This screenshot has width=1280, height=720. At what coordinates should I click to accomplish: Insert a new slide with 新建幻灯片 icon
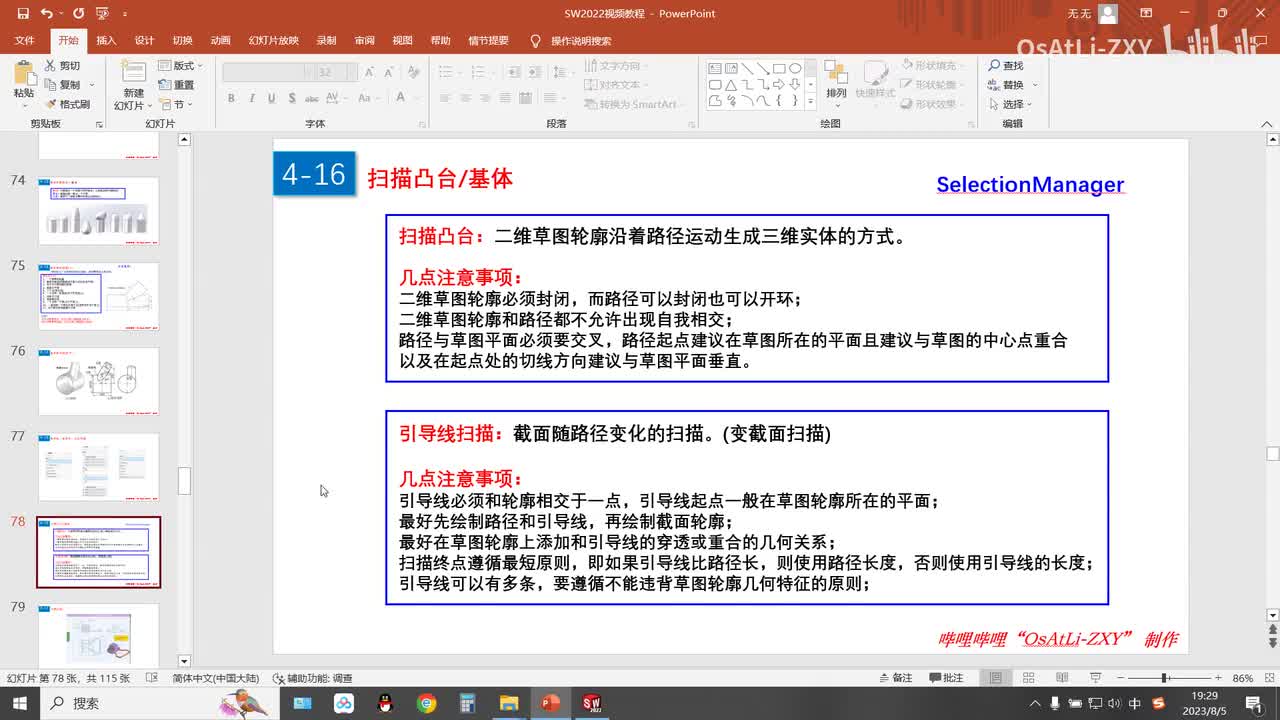click(134, 72)
